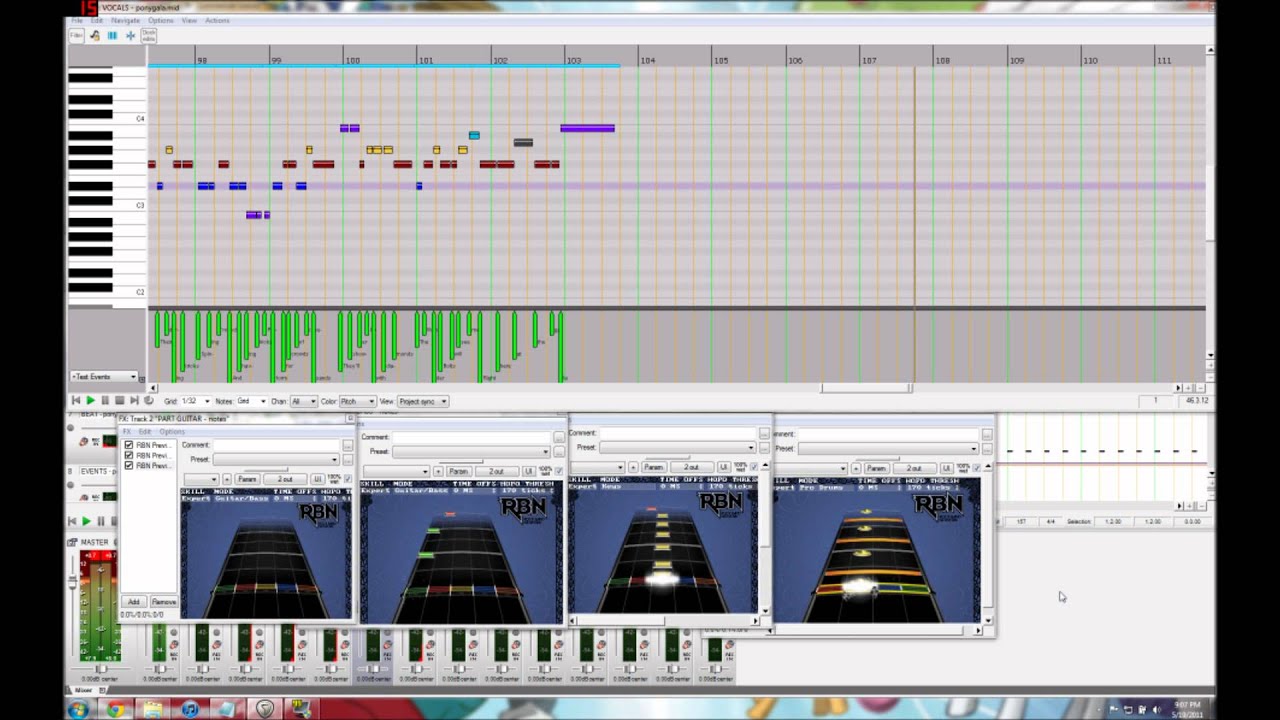Open the Notes length dropdown
Image resolution: width=1280 pixels, height=720 pixels.
250,401
